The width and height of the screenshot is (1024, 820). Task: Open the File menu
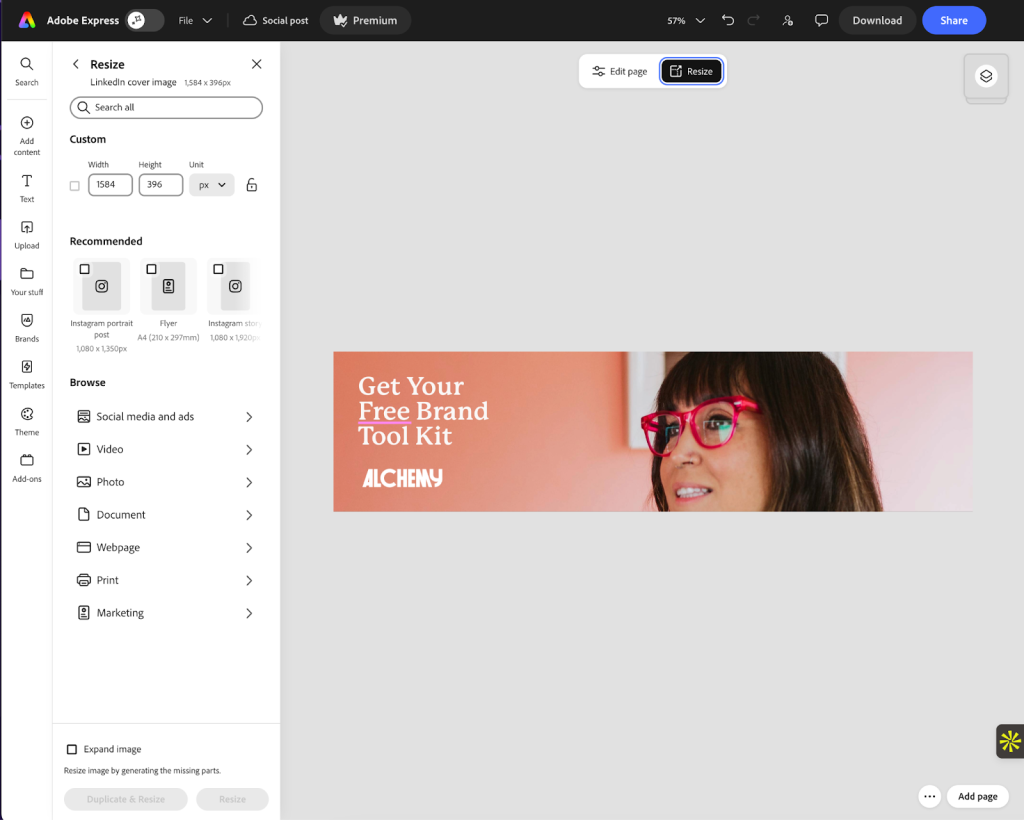[x=195, y=20]
